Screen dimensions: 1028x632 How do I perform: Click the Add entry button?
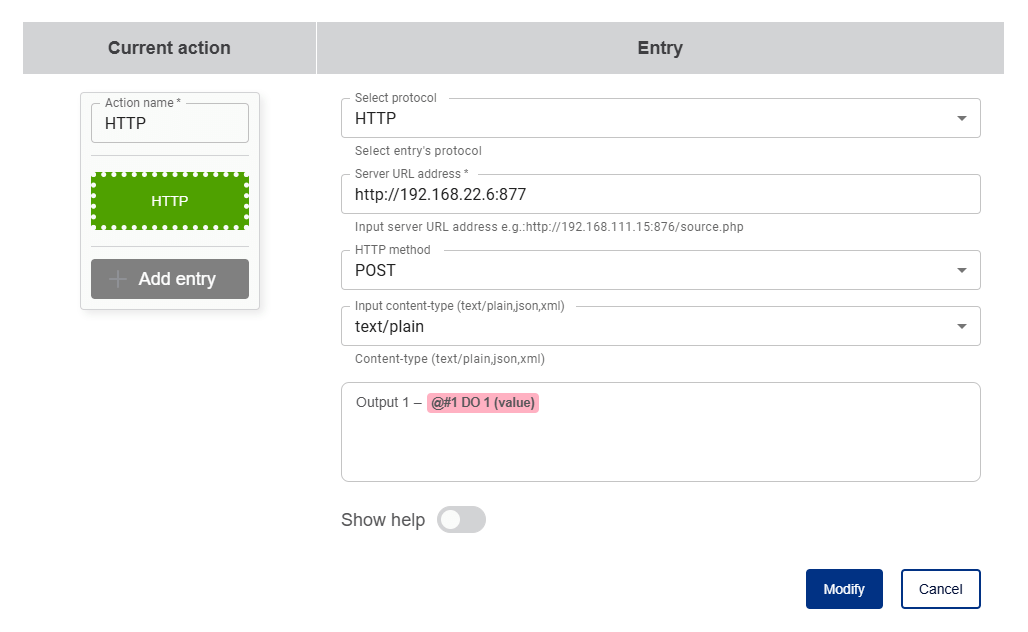click(170, 279)
